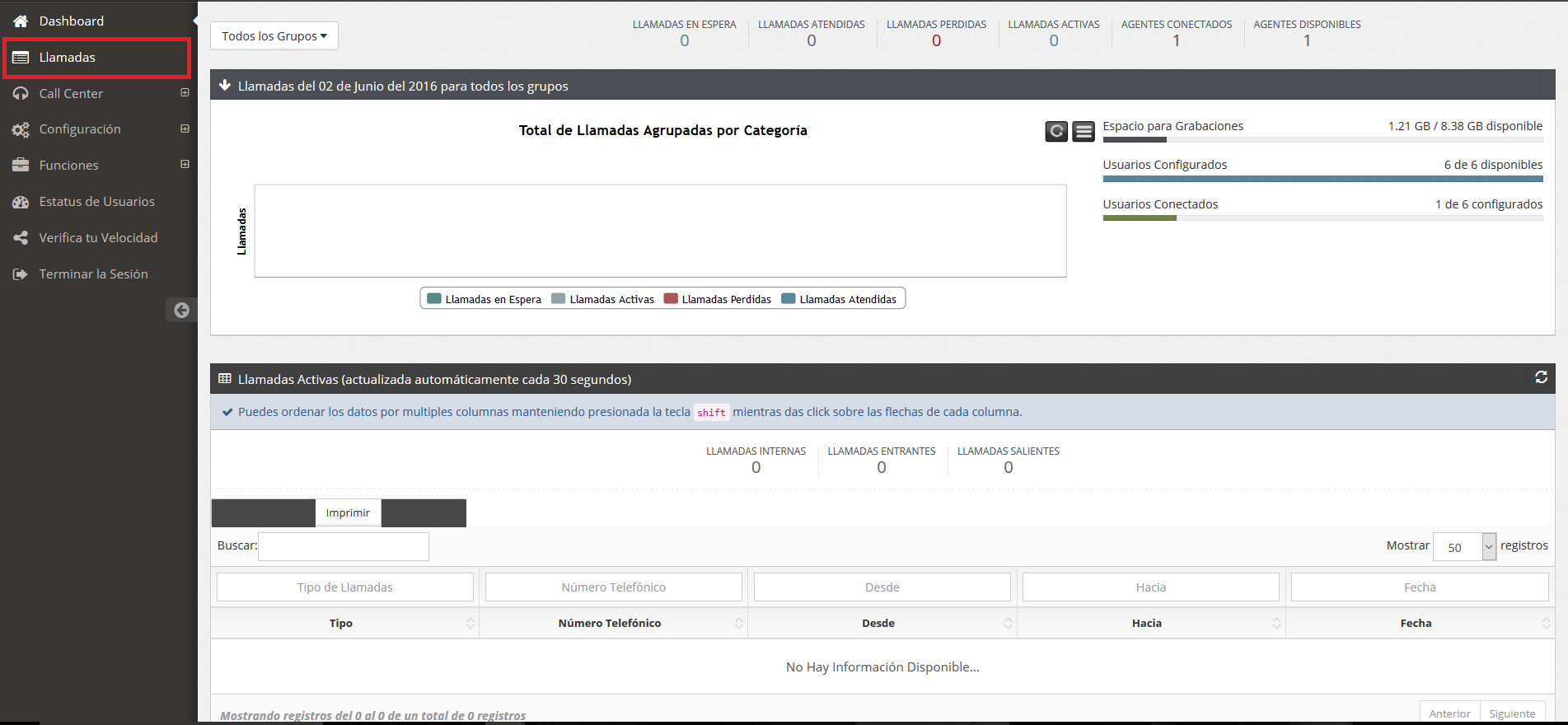The image size is (1568, 725).
Task: Toggle Llamadas Atendidas legend entry
Action: (839, 299)
